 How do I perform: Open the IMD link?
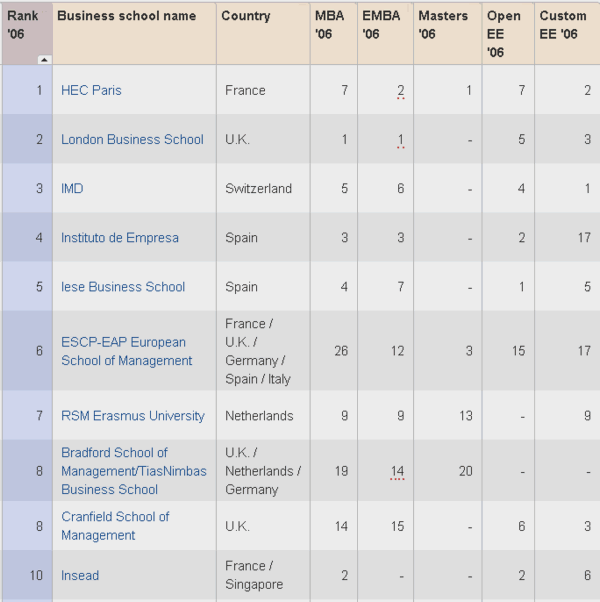coord(72,189)
